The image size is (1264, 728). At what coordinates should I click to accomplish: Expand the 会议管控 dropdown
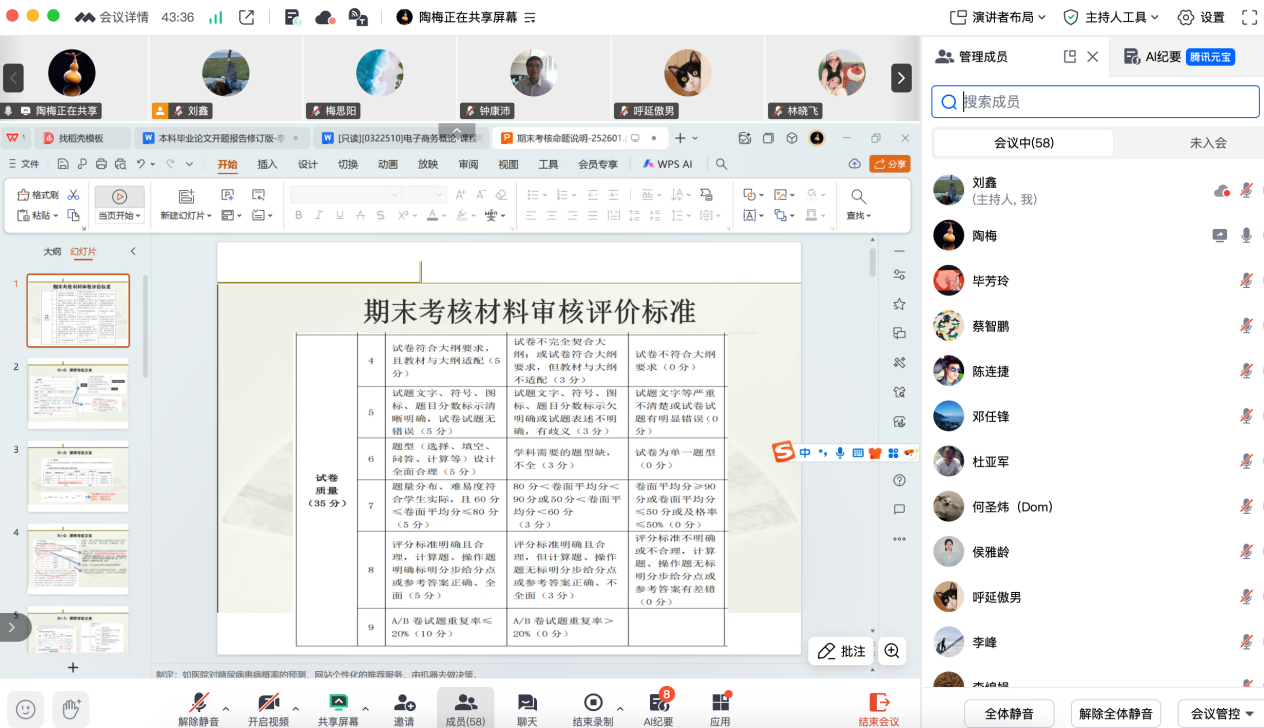1222,713
